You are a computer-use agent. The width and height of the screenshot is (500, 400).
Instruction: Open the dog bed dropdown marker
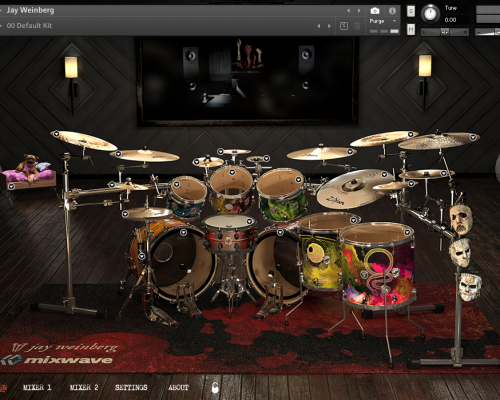pyautogui.click(x=11, y=186)
